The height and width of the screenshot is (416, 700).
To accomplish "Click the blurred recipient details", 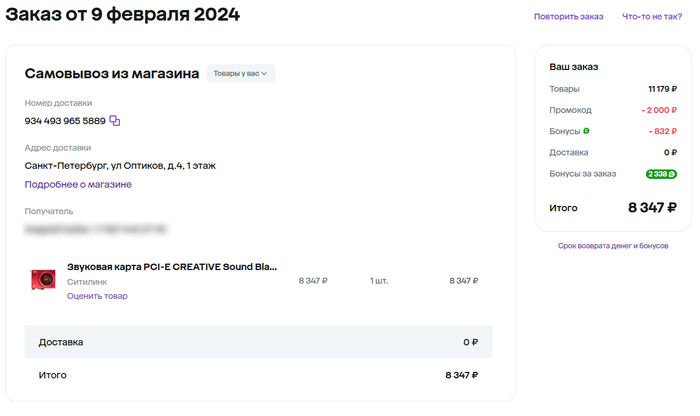I will [x=95, y=229].
